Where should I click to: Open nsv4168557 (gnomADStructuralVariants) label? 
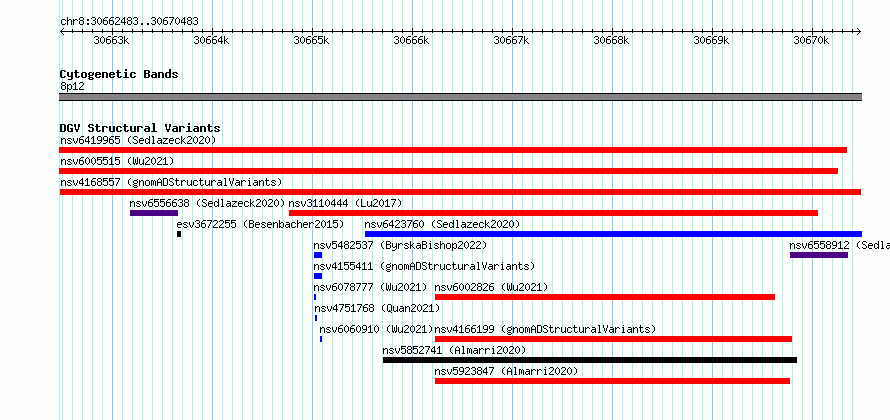tap(171, 182)
